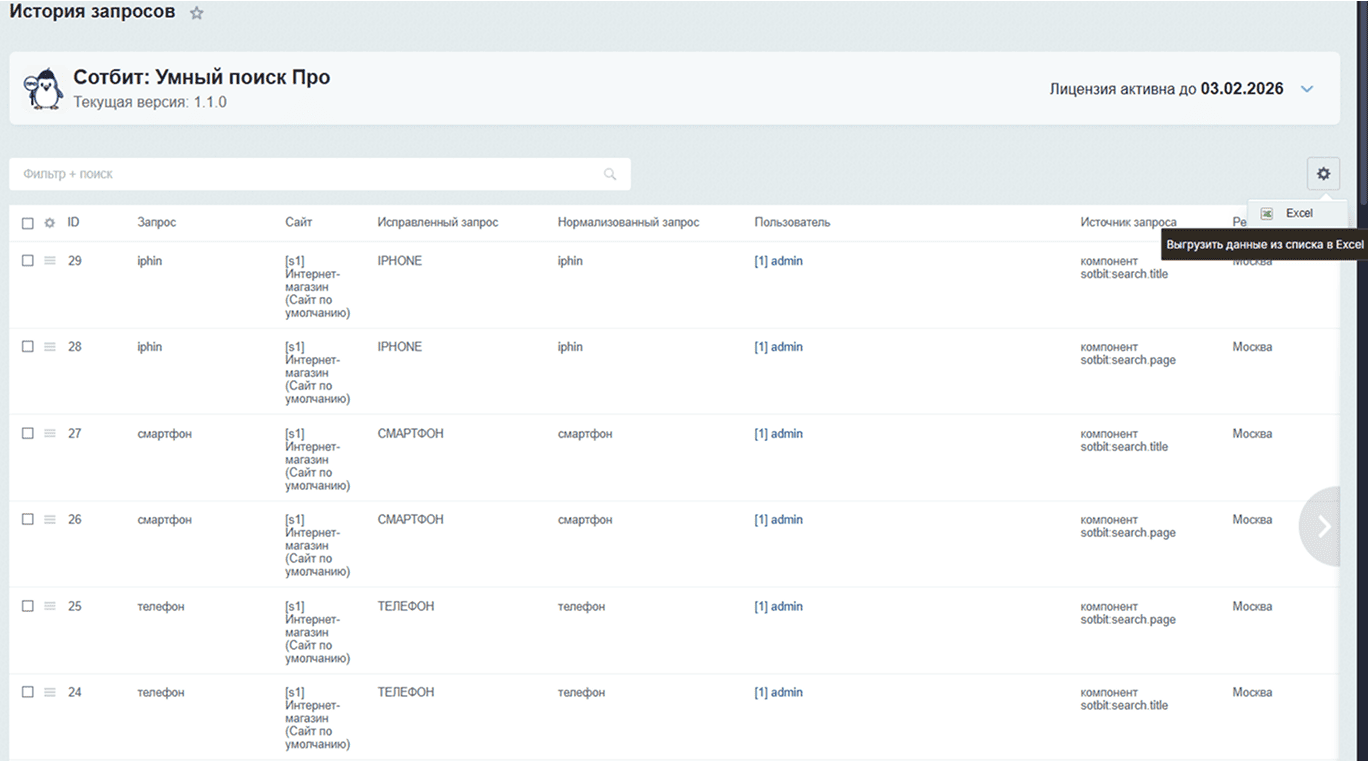1368x762 pixels.
Task: Open [1] admin link in row 28
Action: (778, 347)
